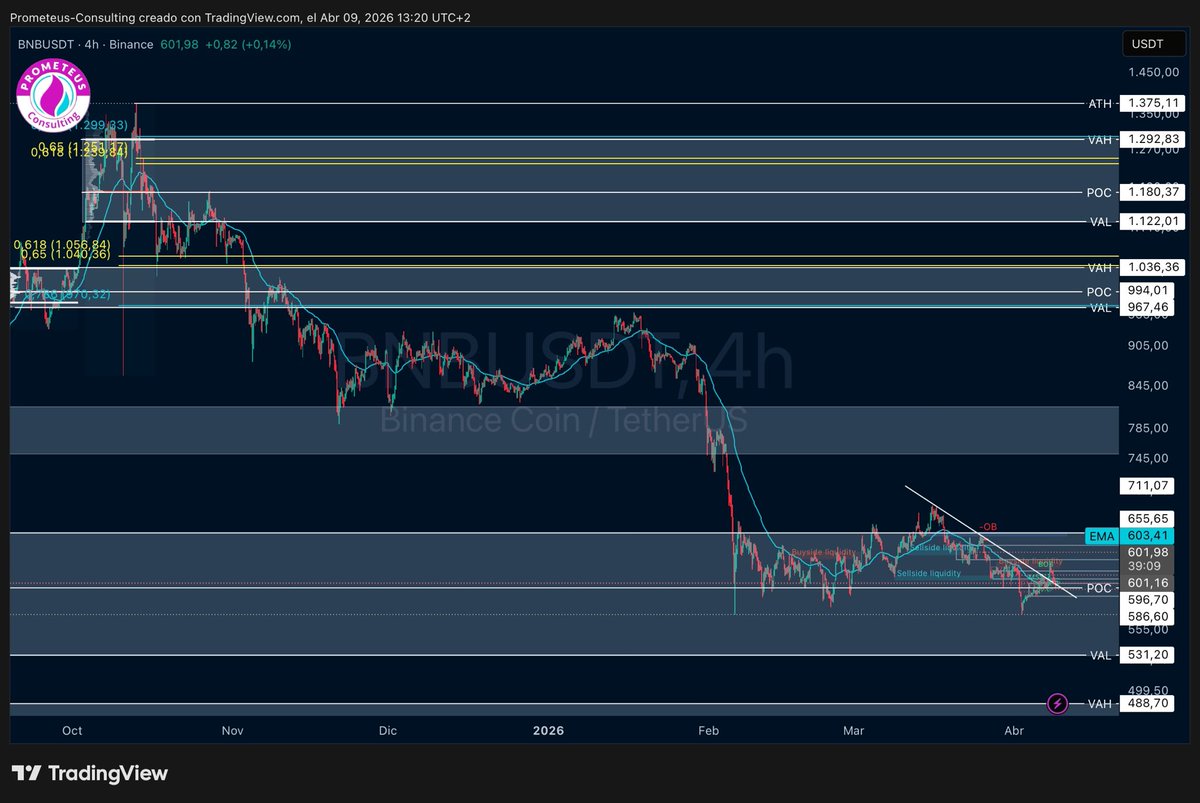Image resolution: width=1200 pixels, height=803 pixels.
Task: Click the TradingView logo at bottom left
Action: (90, 773)
